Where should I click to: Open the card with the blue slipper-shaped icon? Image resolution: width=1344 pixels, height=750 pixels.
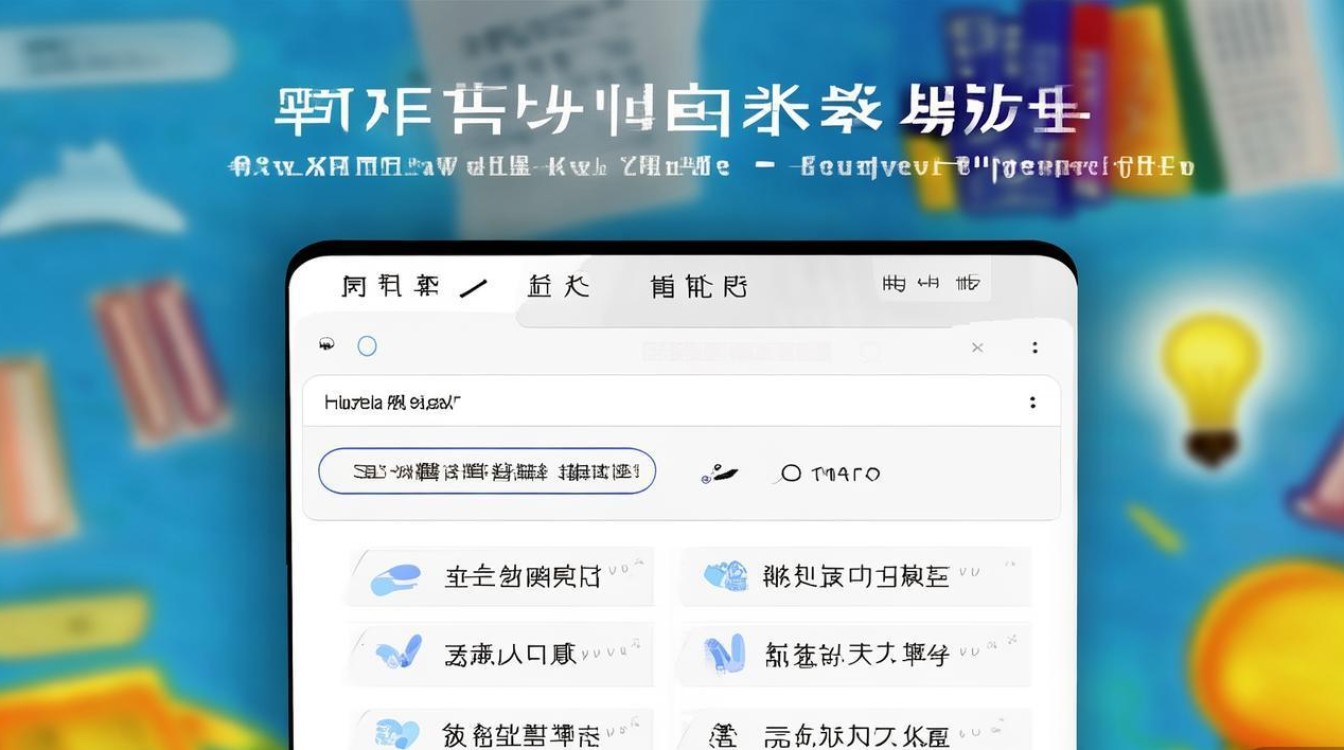[x=499, y=576]
